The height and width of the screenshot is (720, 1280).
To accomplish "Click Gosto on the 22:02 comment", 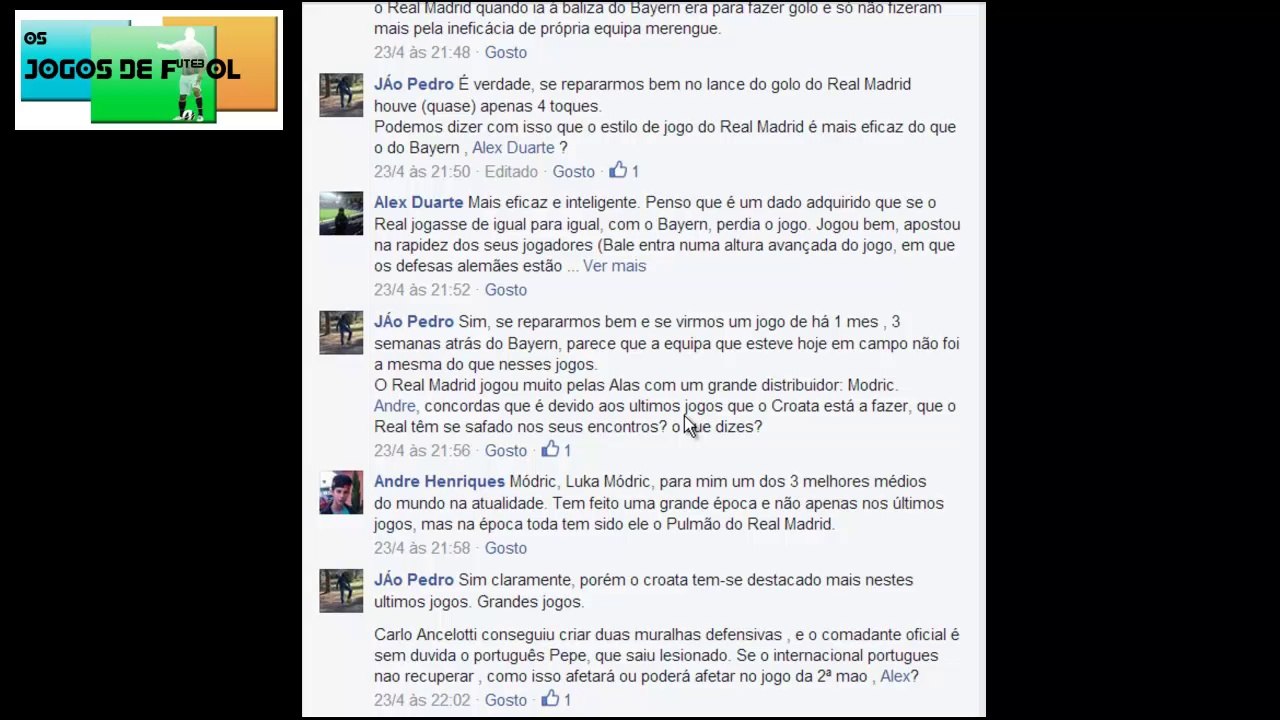I will click(506, 700).
